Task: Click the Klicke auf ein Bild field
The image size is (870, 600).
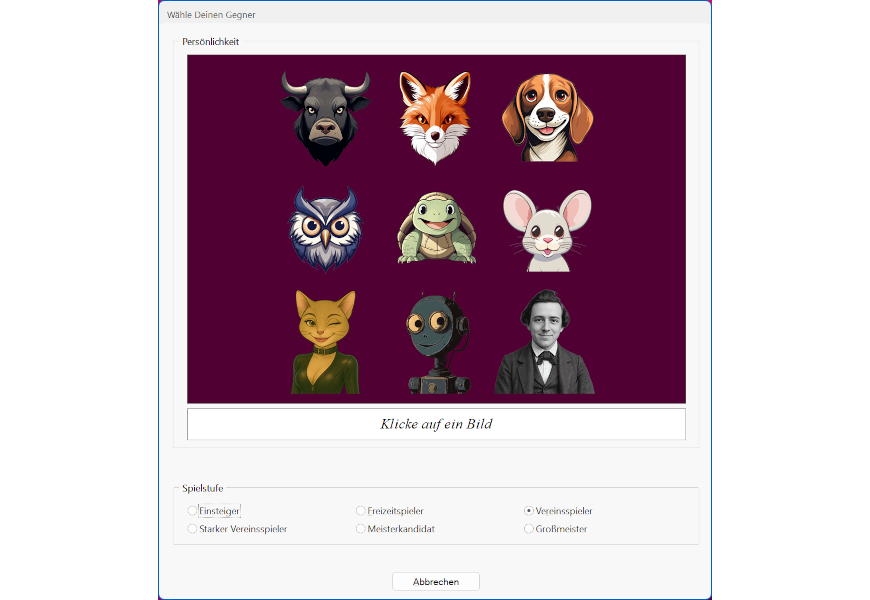Action: (435, 423)
